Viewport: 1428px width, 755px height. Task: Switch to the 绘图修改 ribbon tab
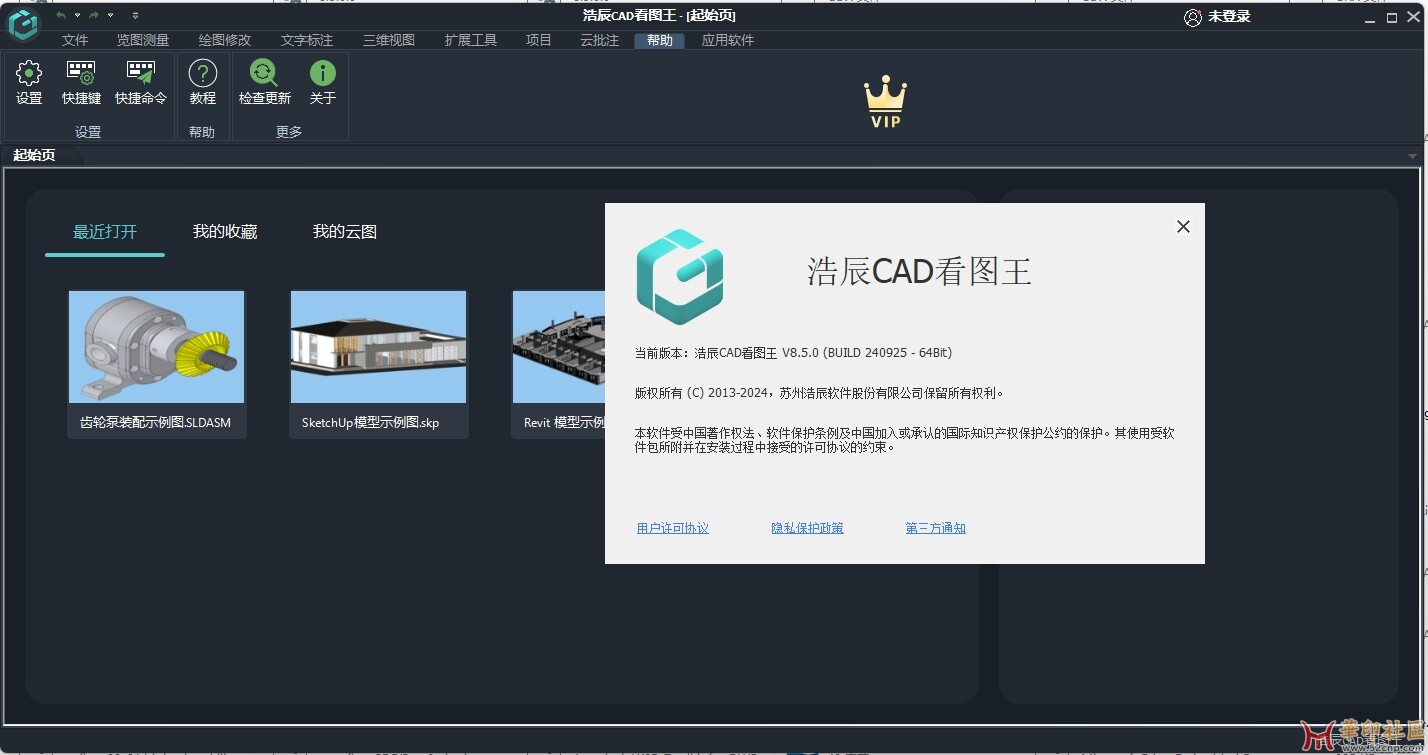tap(225, 40)
